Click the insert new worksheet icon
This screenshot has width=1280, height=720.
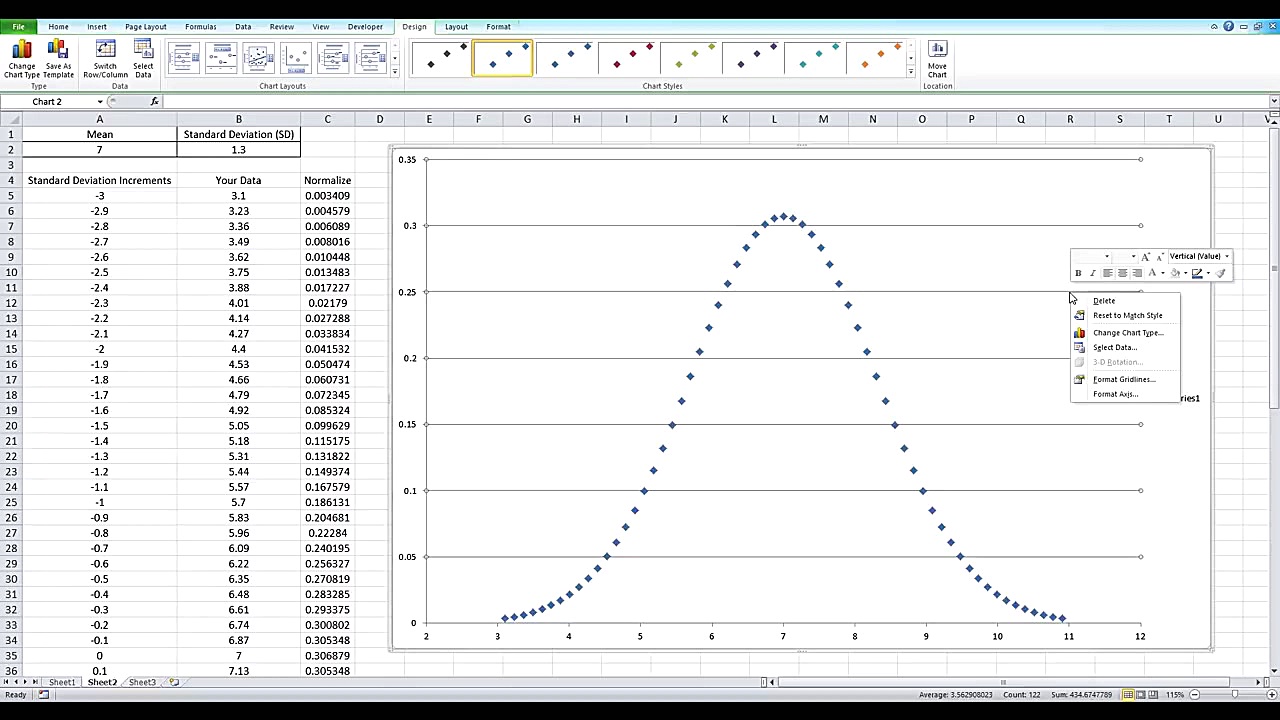click(x=174, y=682)
